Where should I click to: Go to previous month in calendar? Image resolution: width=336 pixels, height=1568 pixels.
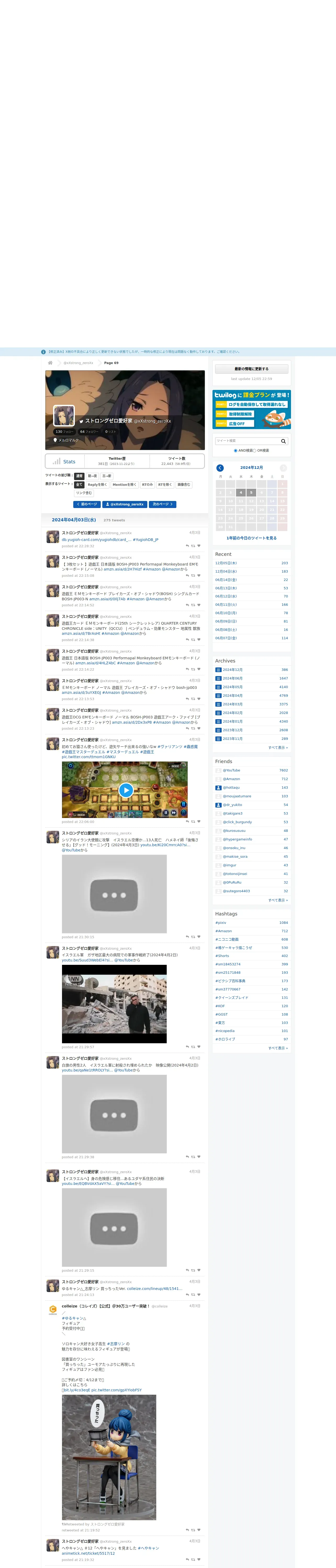[220, 468]
